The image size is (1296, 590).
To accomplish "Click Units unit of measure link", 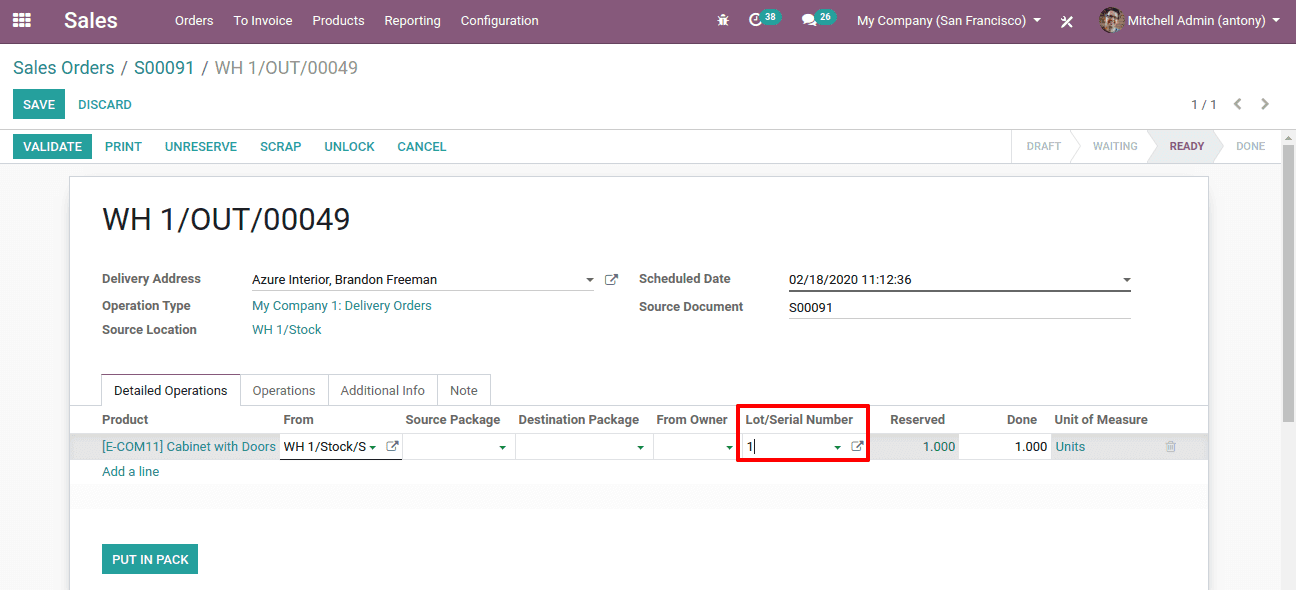I will [x=1070, y=447].
